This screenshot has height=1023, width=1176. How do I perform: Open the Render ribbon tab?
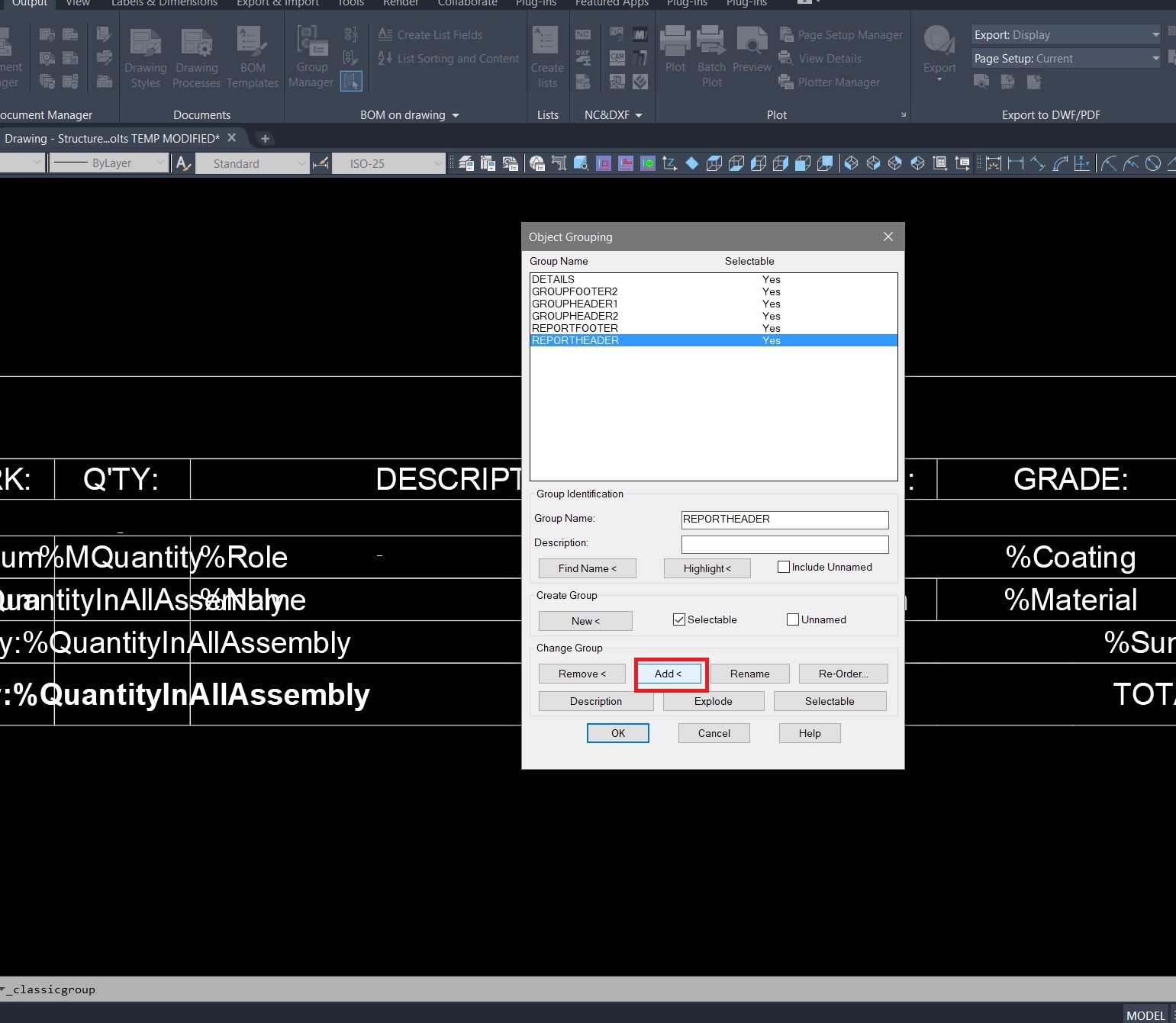[x=401, y=4]
